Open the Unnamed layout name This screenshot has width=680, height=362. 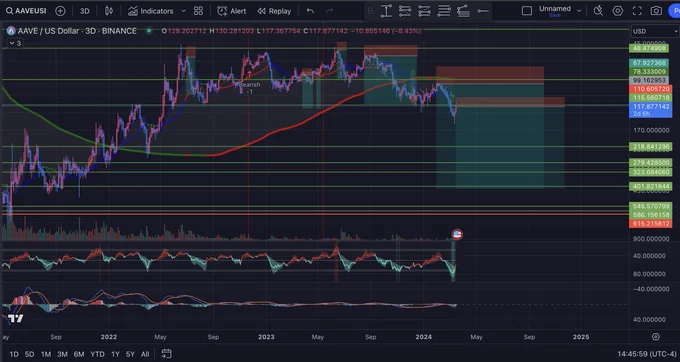[x=555, y=10]
